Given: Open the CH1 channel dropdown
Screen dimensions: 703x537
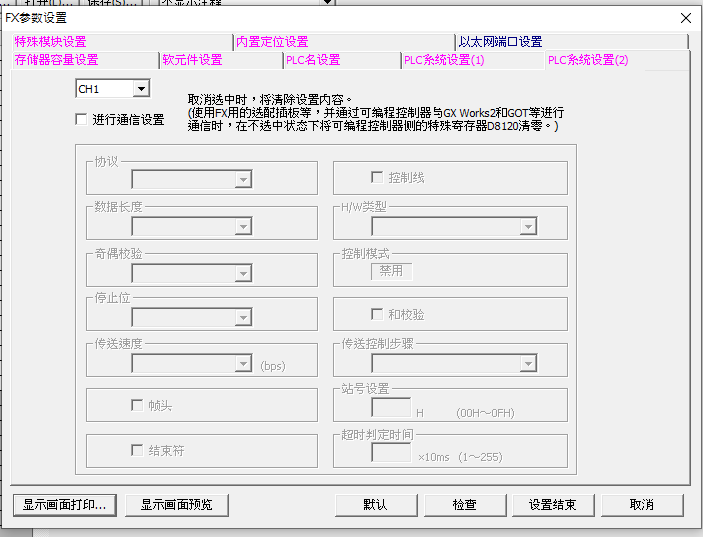Looking at the screenshot, I should pyautogui.click(x=140, y=90).
